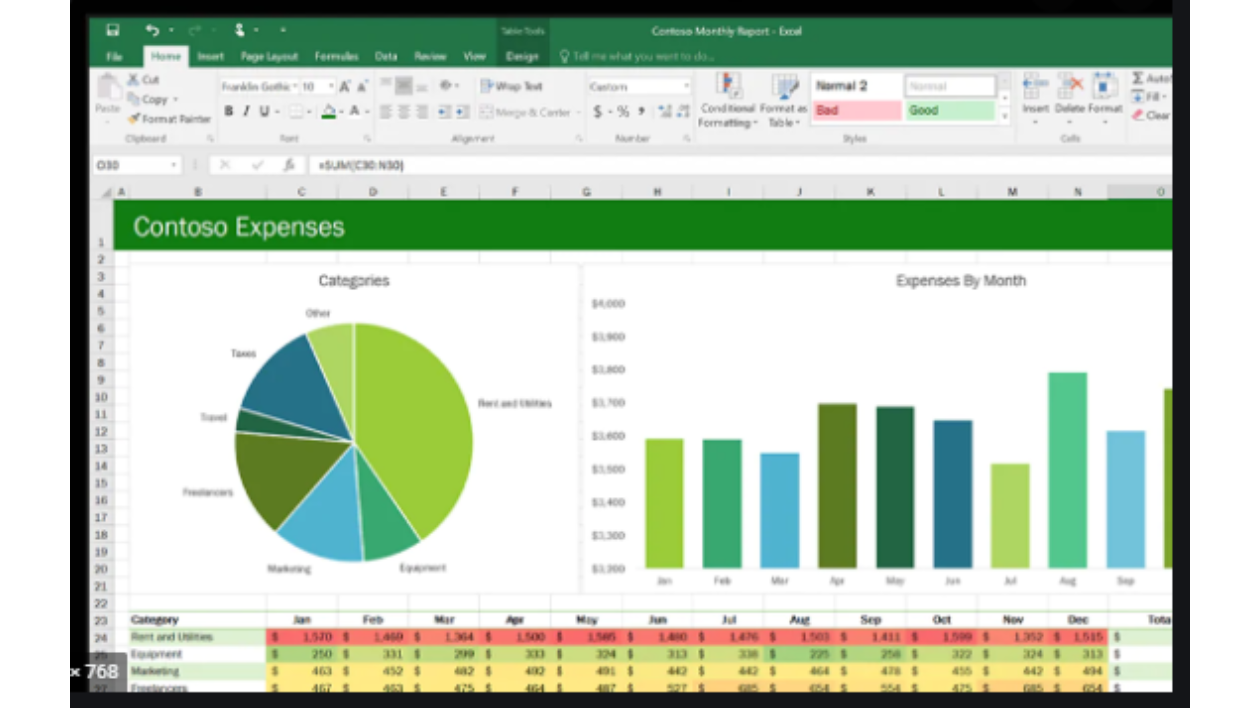Toggle Underline formatting
Screen dimensions: 1260x708
[x=264, y=111]
